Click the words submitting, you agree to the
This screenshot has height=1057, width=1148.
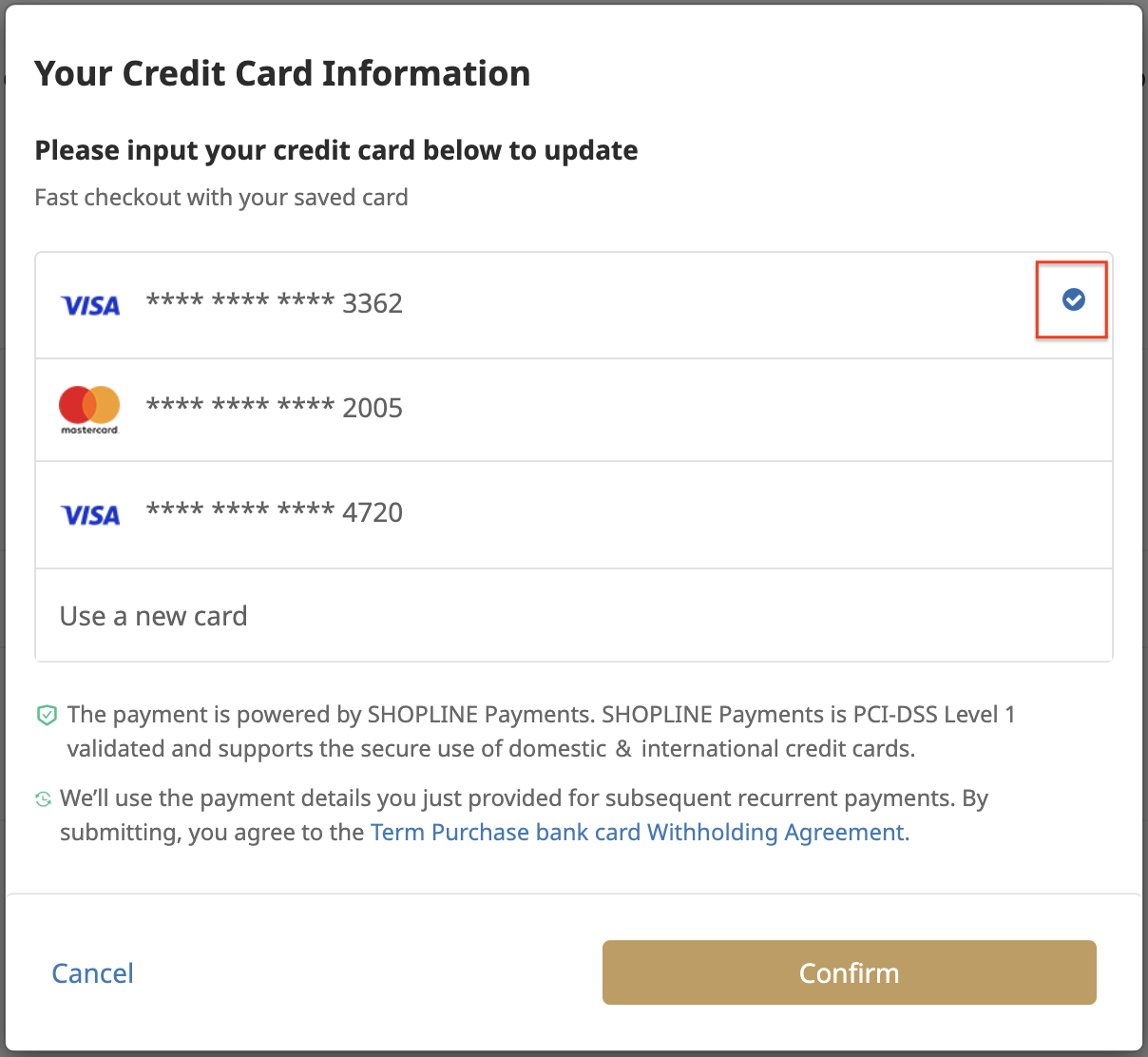point(212,832)
